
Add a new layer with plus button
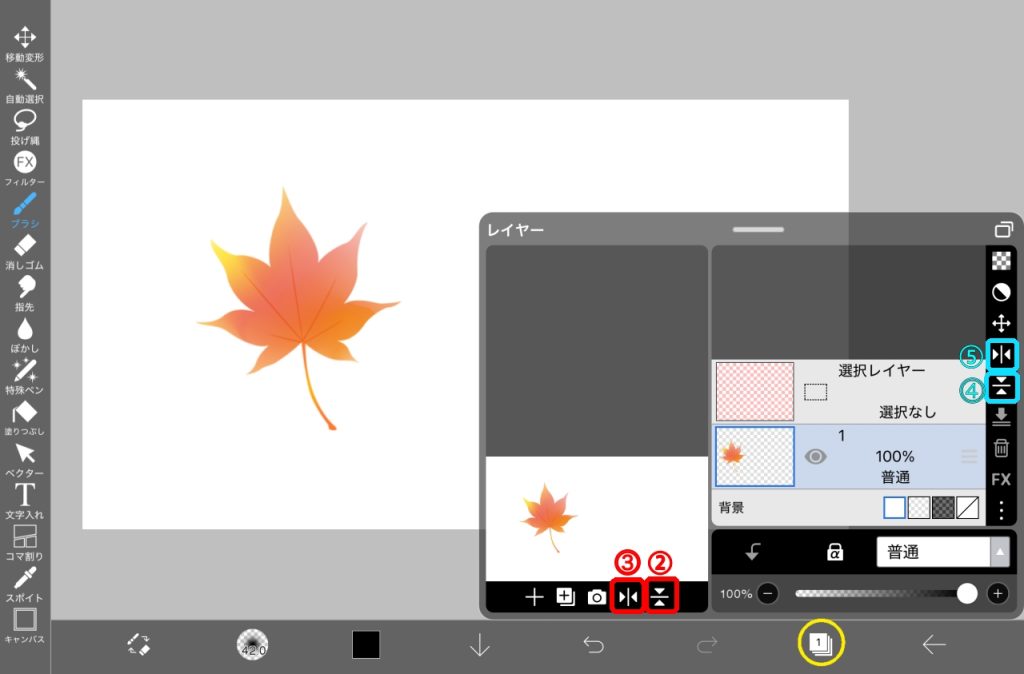[534, 597]
